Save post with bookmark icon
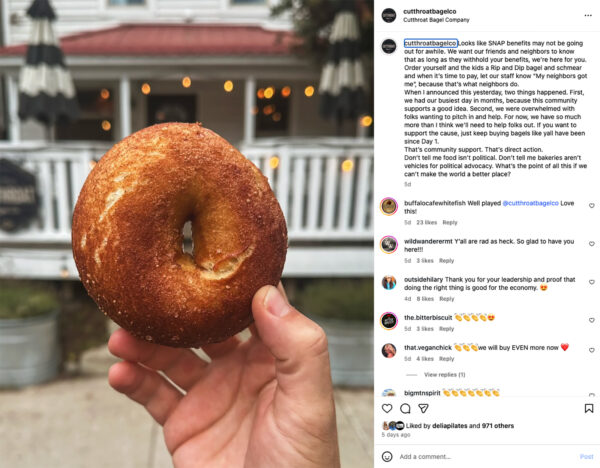The image size is (600, 468). point(589,408)
